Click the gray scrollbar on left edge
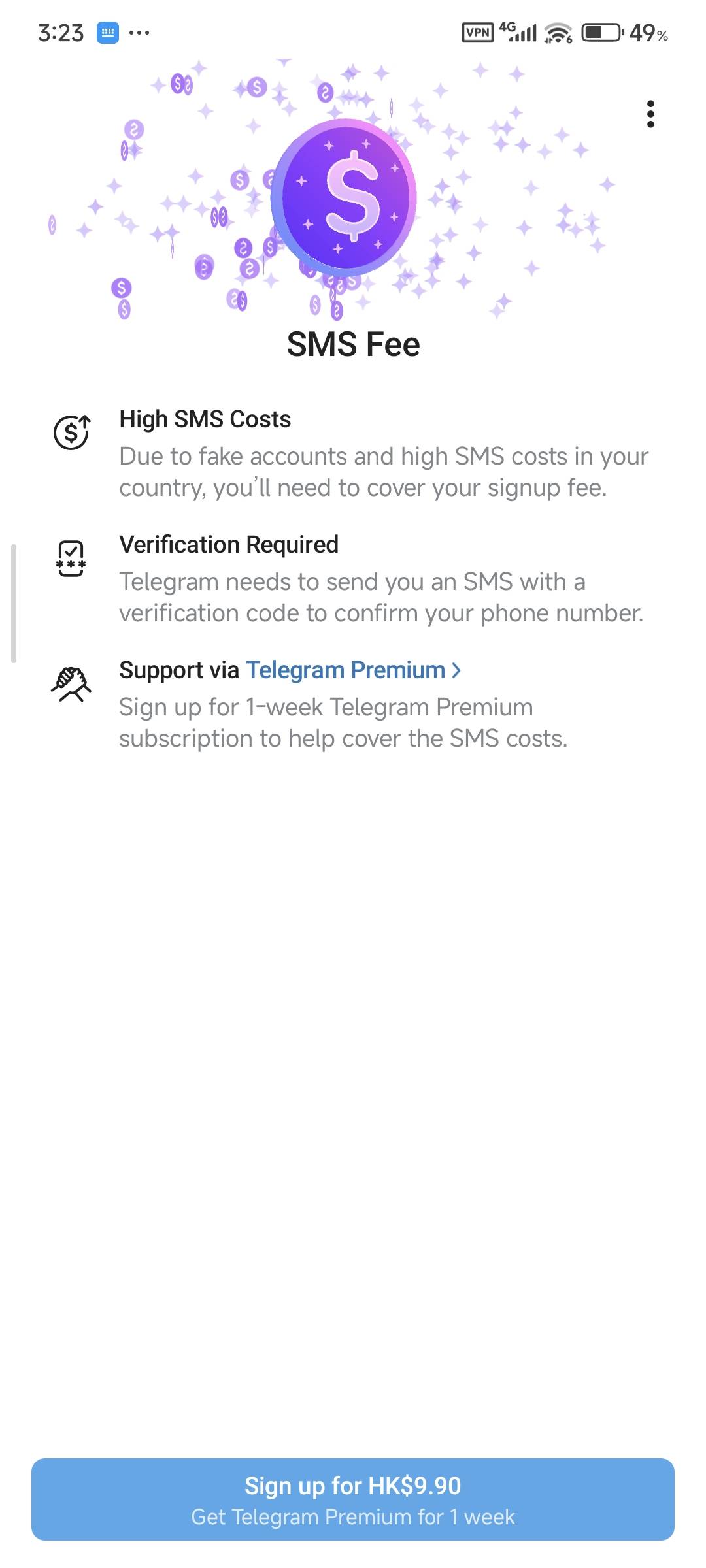The width and height of the screenshot is (706, 1568). click(14, 603)
